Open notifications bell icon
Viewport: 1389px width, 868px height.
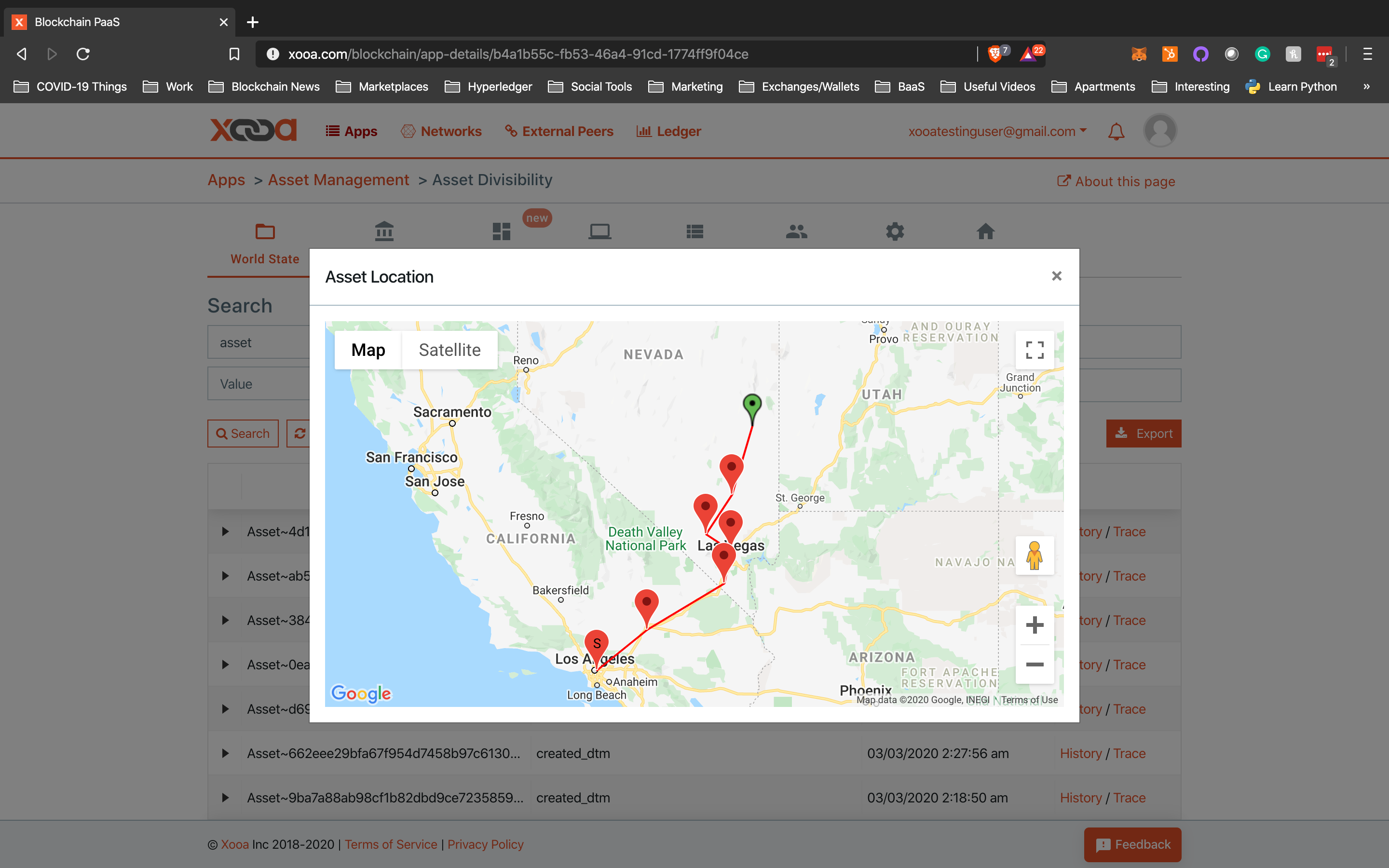[1116, 132]
